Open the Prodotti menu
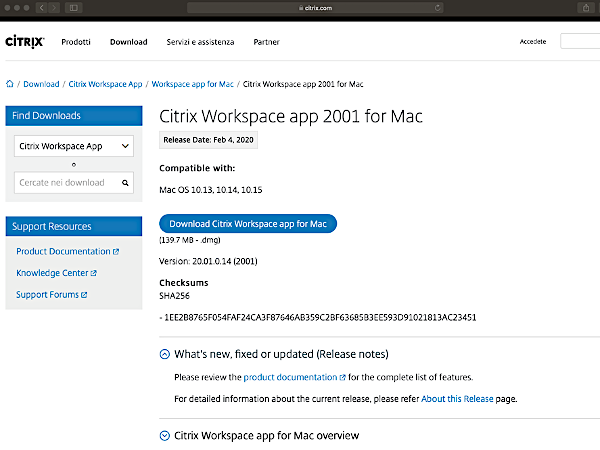This screenshot has width=600, height=450. (76, 42)
